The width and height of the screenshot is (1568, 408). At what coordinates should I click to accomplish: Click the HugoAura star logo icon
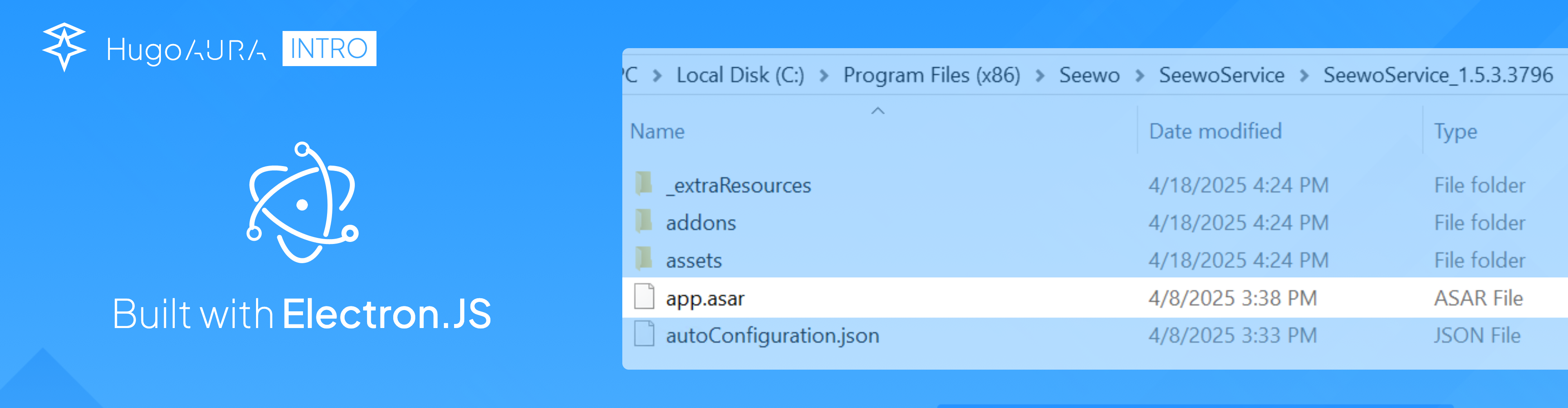pos(64,47)
